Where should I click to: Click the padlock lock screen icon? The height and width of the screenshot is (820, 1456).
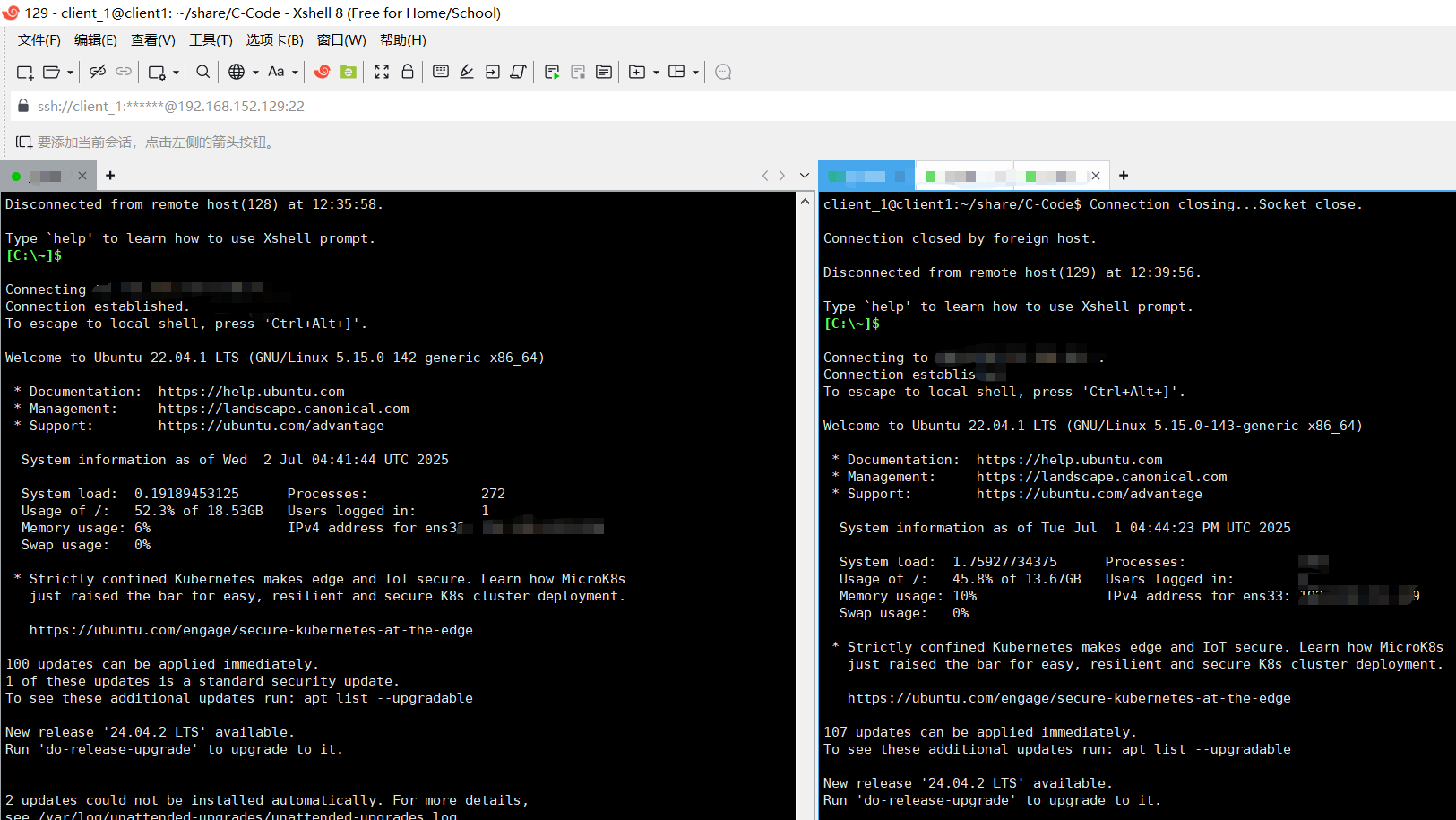coord(408,72)
